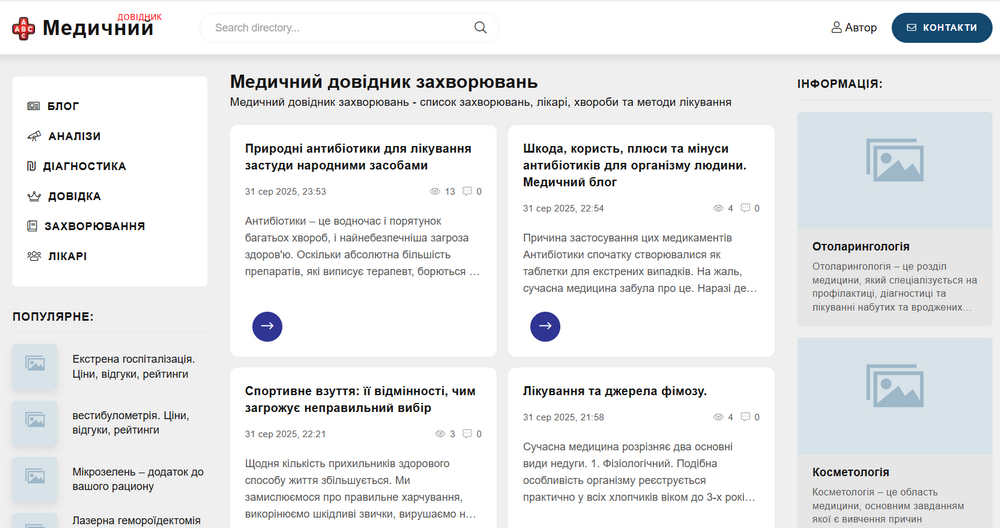The image size is (1000, 528).
Task: Click views eye icon on Шкода, користь card
Action: [718, 208]
